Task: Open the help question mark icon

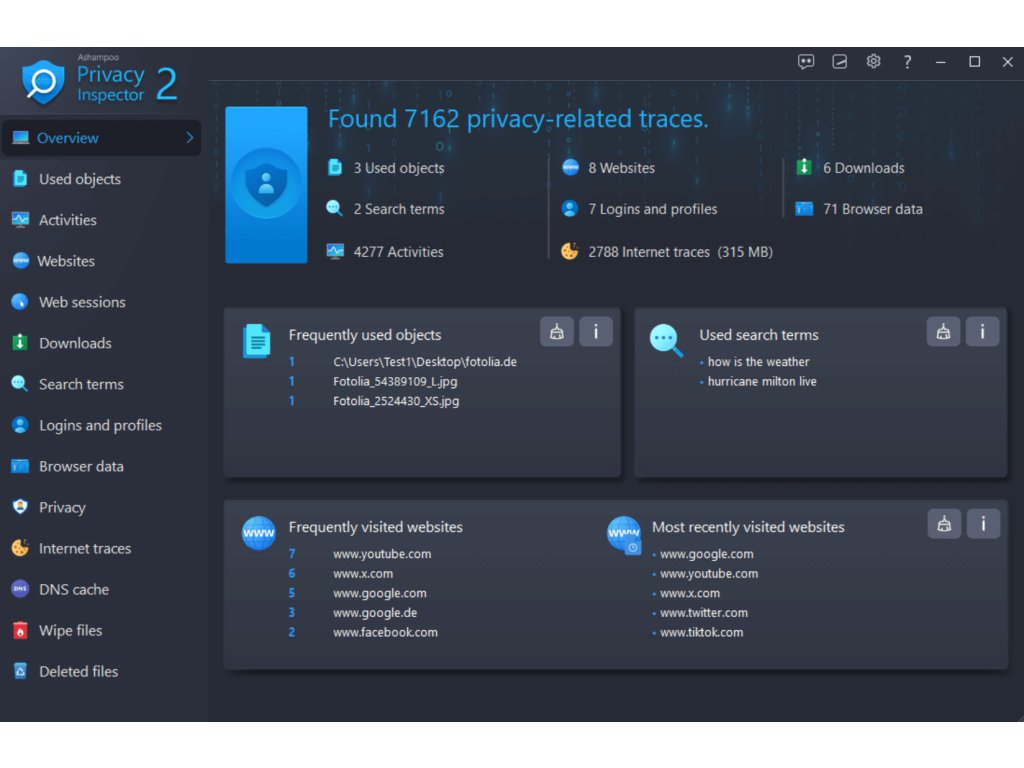Action: 907,62
